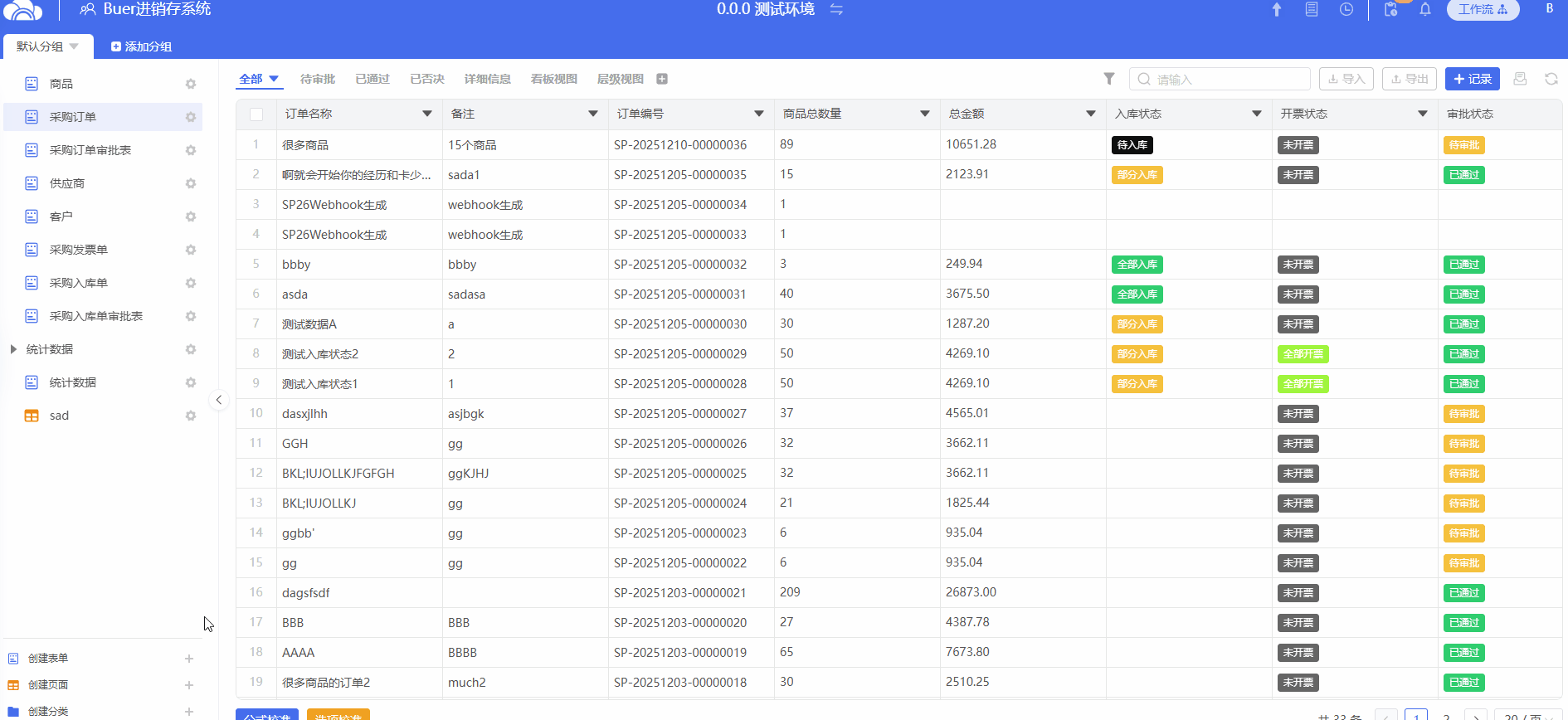Open the 订单名称 column dropdown arrow
1568x720 pixels.
tap(427, 114)
